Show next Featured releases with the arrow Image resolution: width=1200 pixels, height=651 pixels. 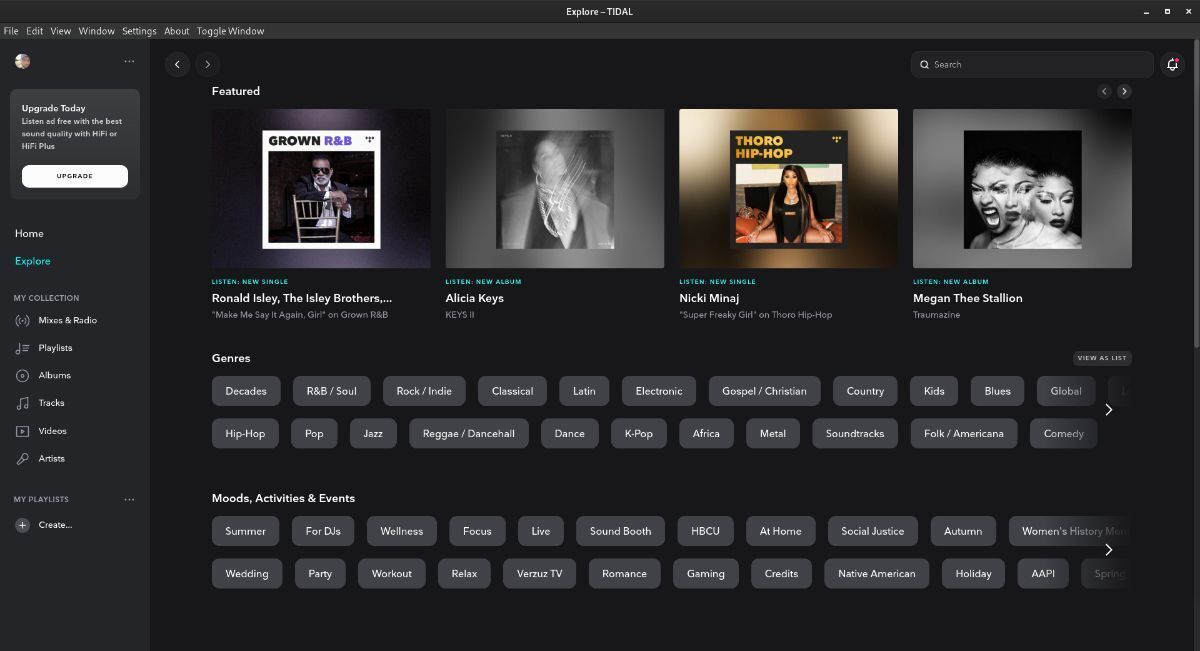pyautogui.click(x=1124, y=91)
